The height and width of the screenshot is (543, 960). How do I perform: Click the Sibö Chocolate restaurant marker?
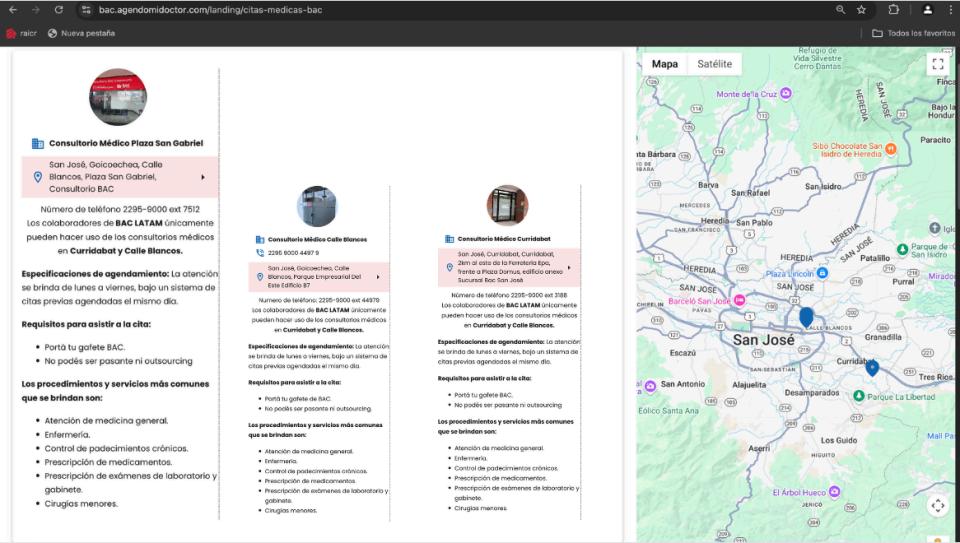[x=891, y=148]
